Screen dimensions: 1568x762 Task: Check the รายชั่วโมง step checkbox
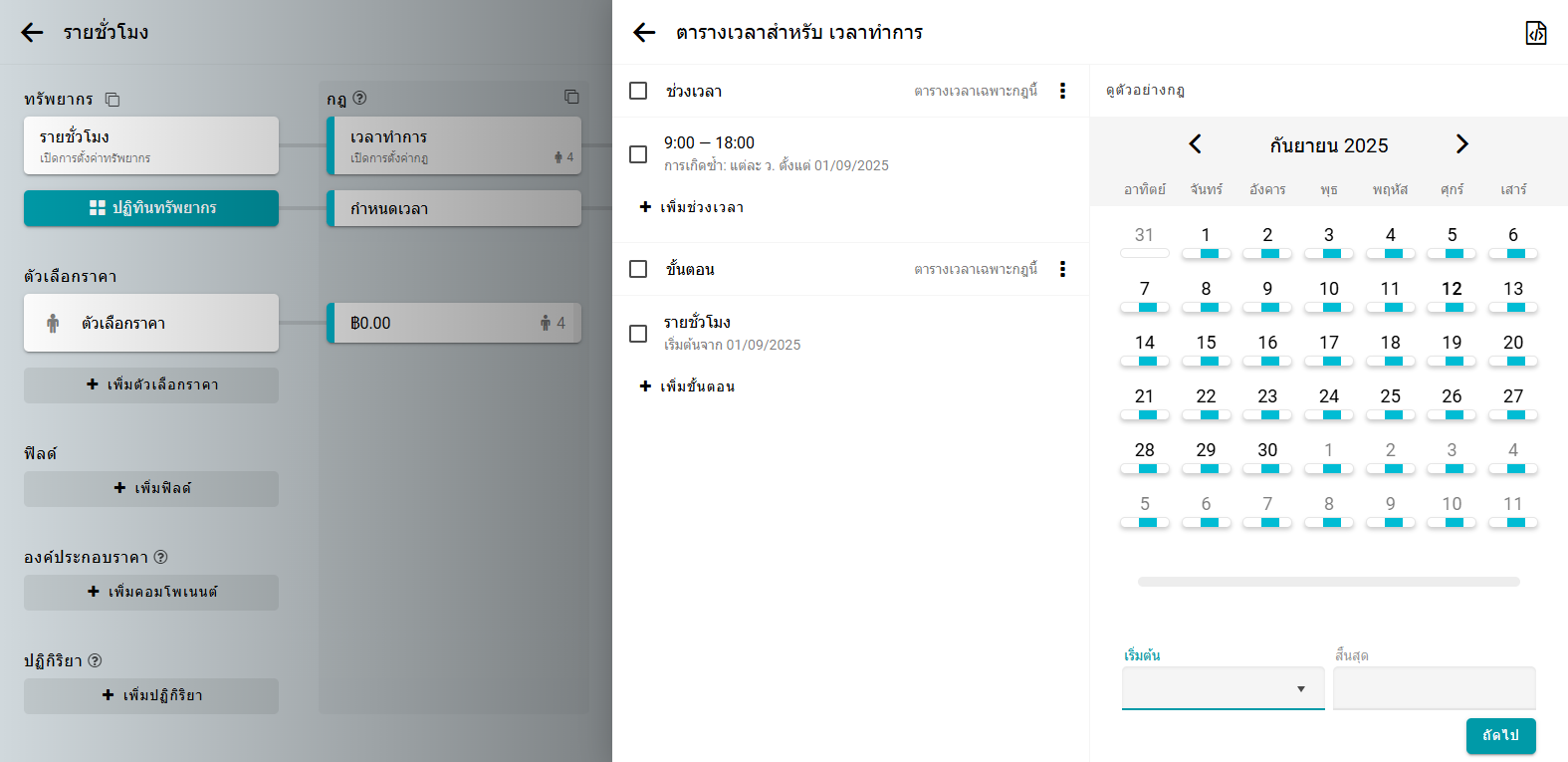(x=638, y=334)
